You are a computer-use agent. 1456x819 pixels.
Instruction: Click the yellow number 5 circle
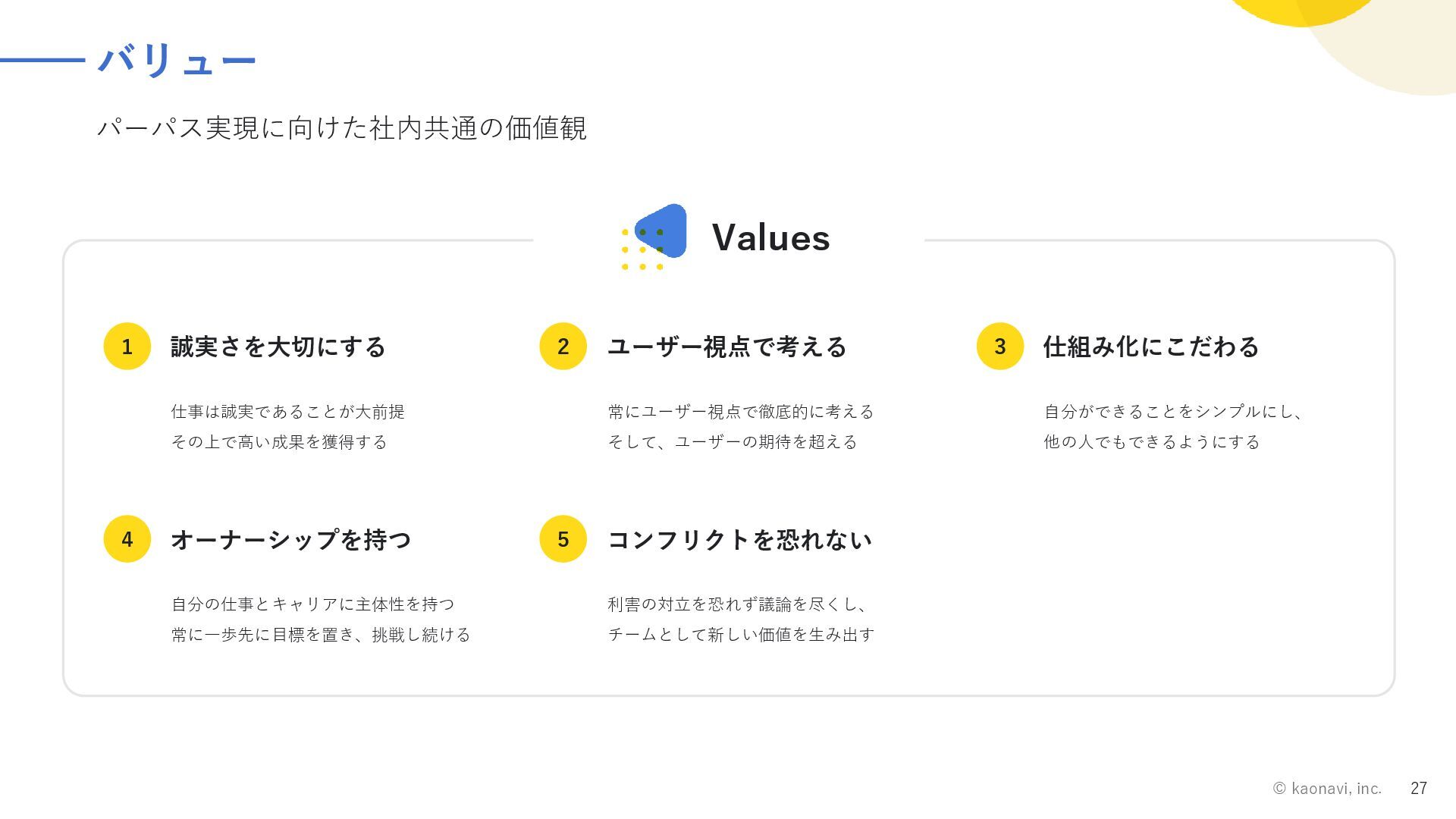pyautogui.click(x=563, y=539)
